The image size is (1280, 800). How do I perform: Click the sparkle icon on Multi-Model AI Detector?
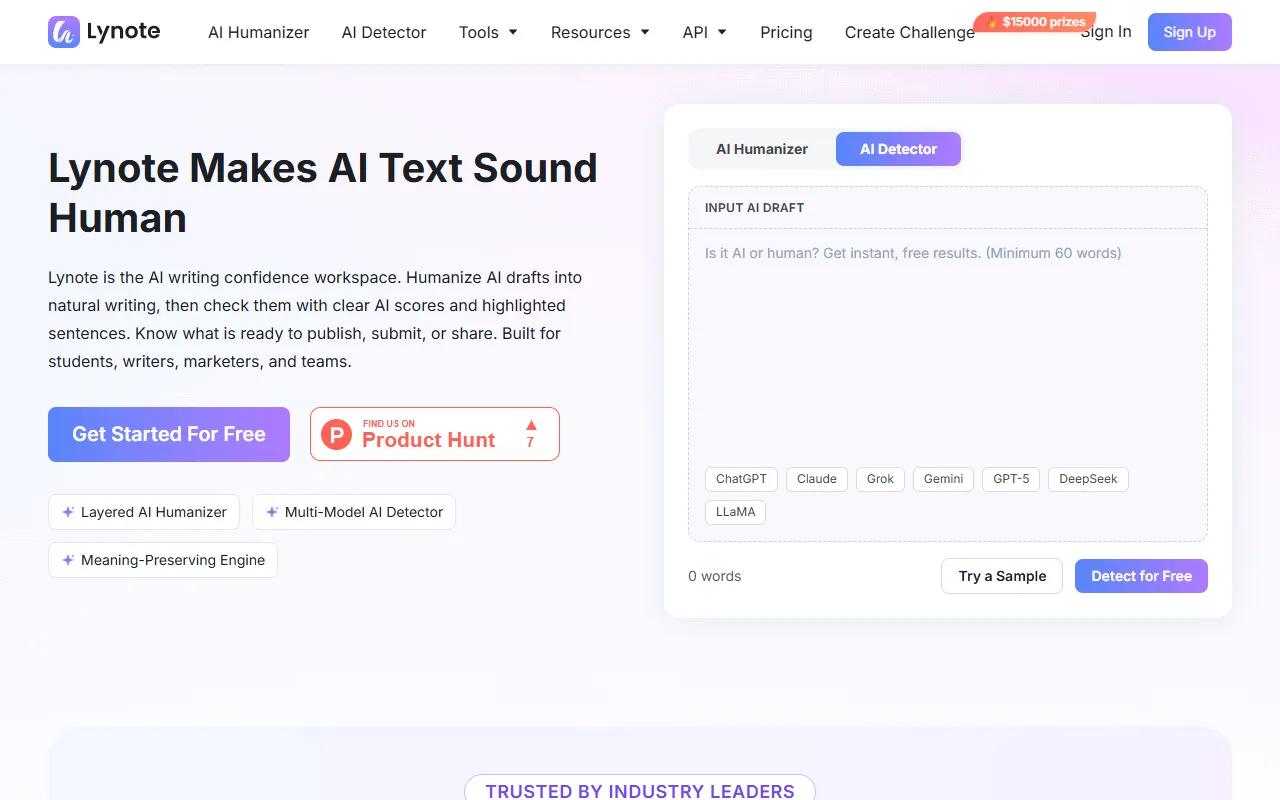272,512
